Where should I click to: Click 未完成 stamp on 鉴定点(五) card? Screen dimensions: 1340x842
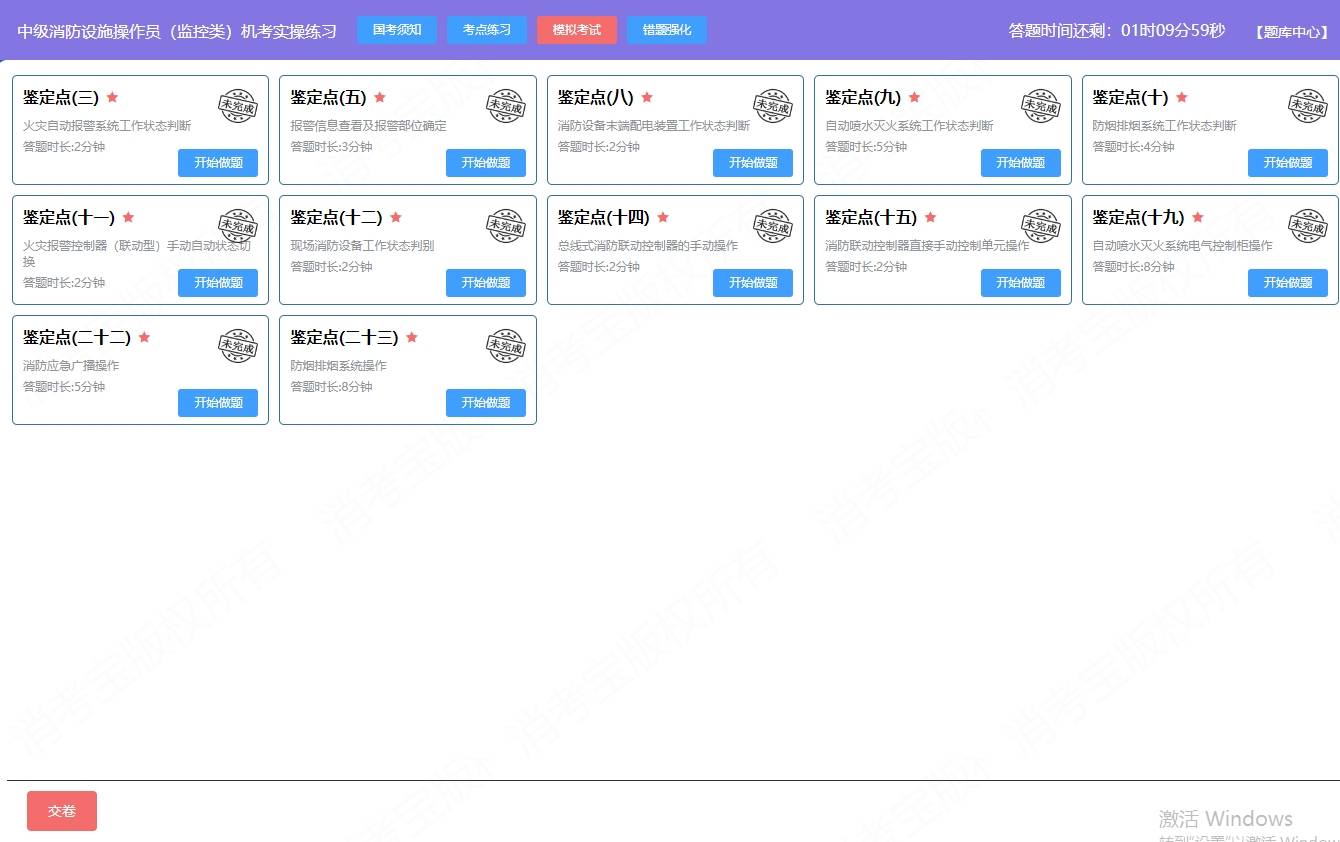click(505, 106)
